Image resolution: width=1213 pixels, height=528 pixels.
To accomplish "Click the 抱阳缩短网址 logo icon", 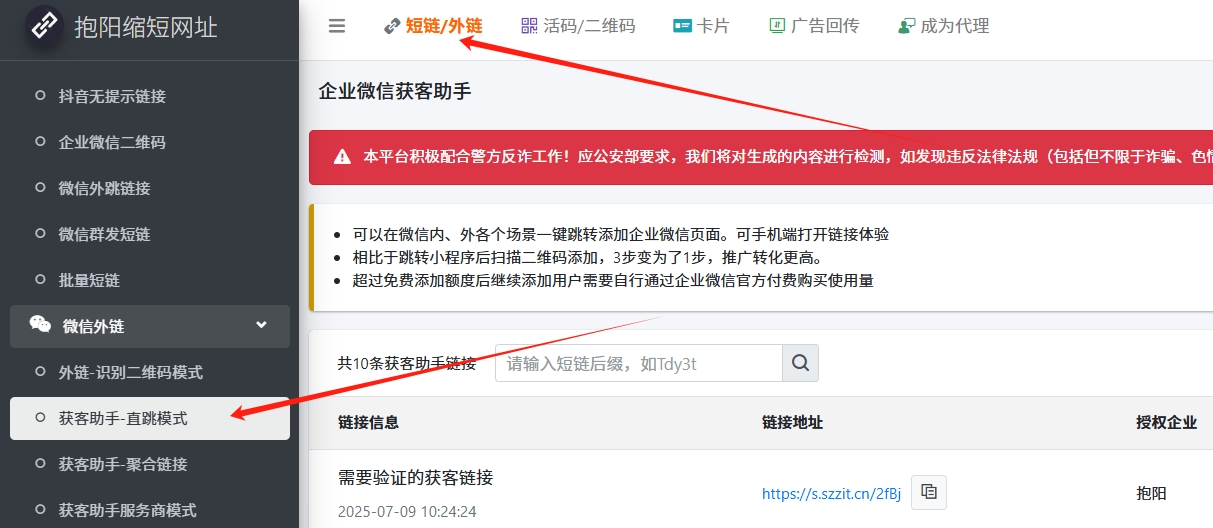I will click(x=42, y=26).
